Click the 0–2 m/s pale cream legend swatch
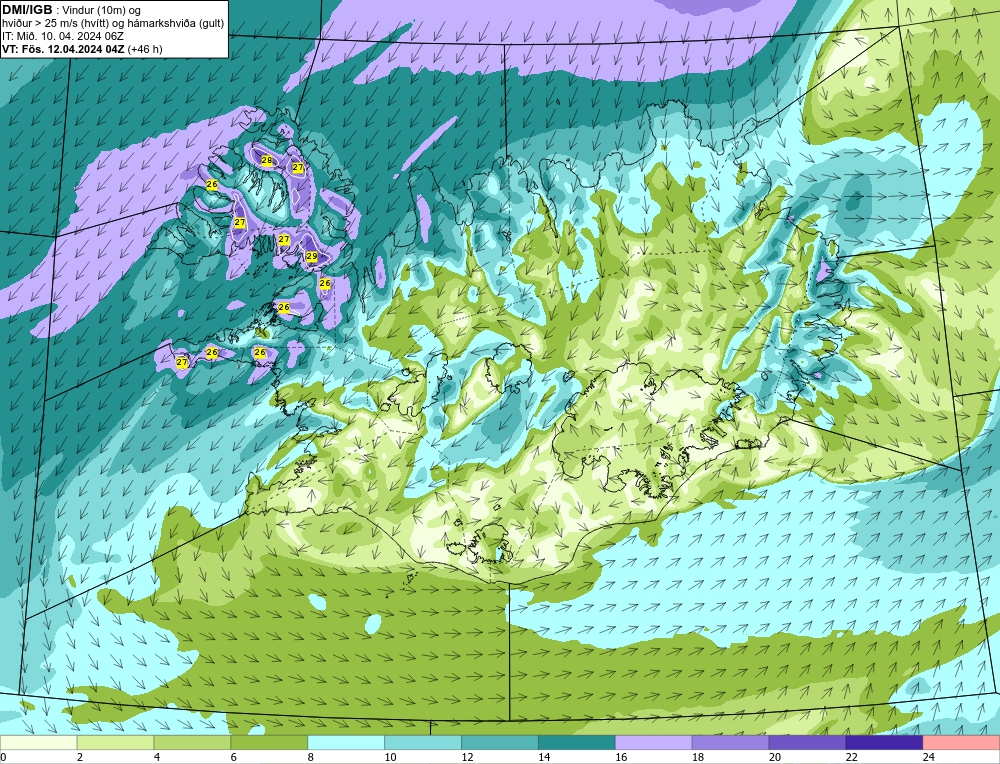The width and height of the screenshot is (1000, 764). (38, 743)
